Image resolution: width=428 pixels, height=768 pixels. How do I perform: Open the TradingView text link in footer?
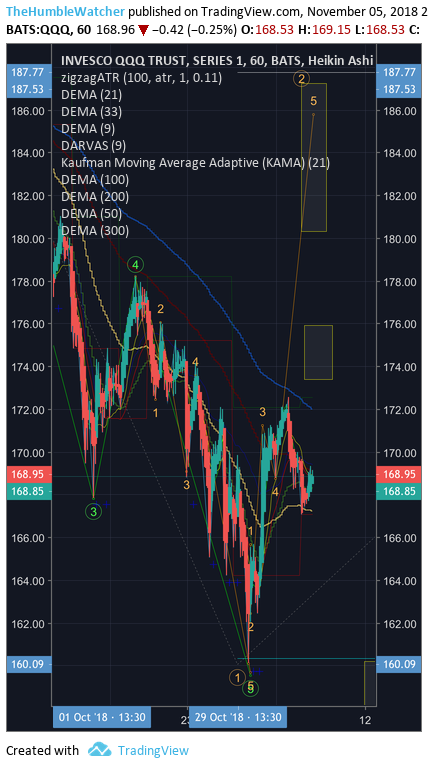[x=153, y=750]
